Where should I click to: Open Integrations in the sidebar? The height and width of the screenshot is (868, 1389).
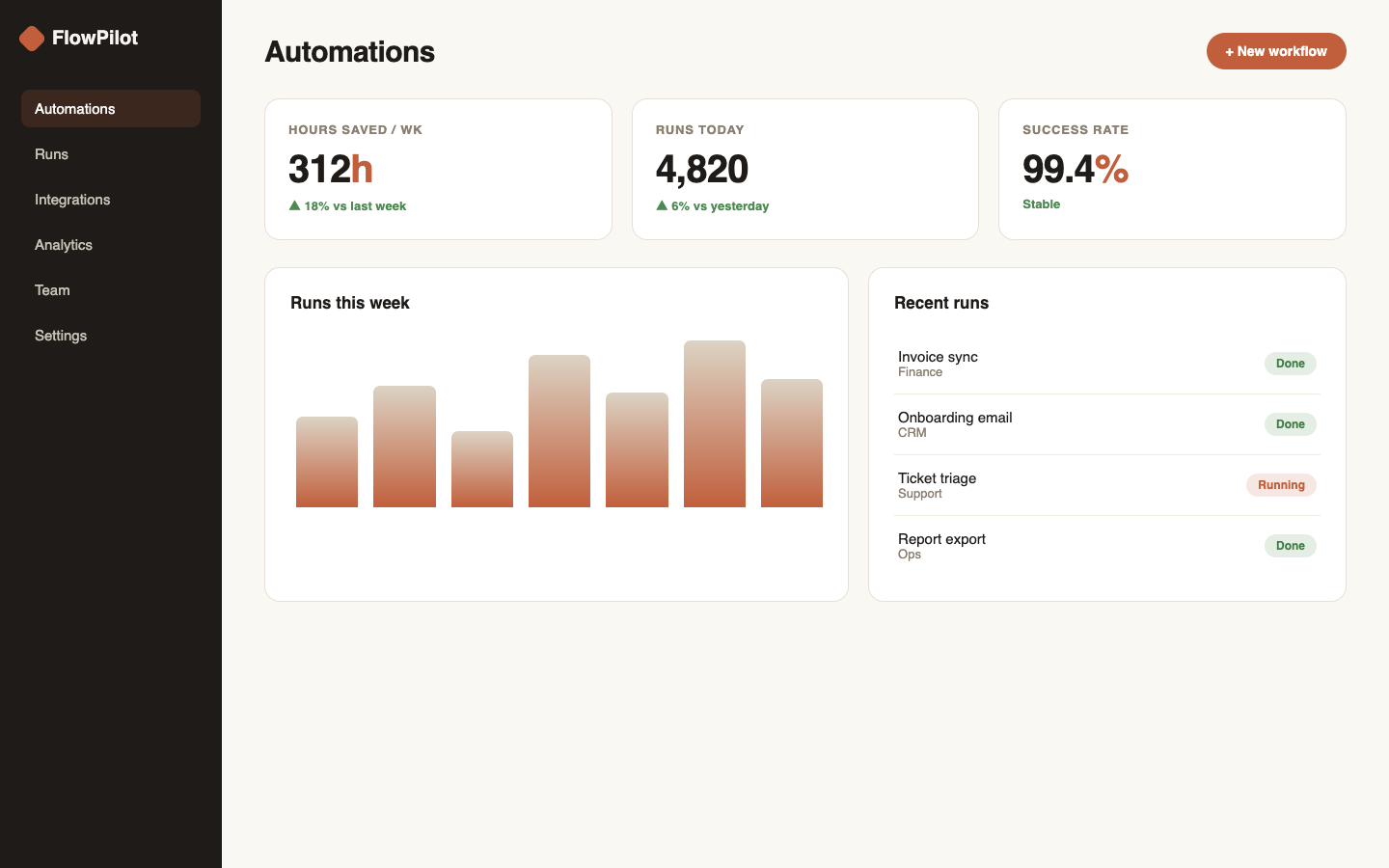pos(111,200)
